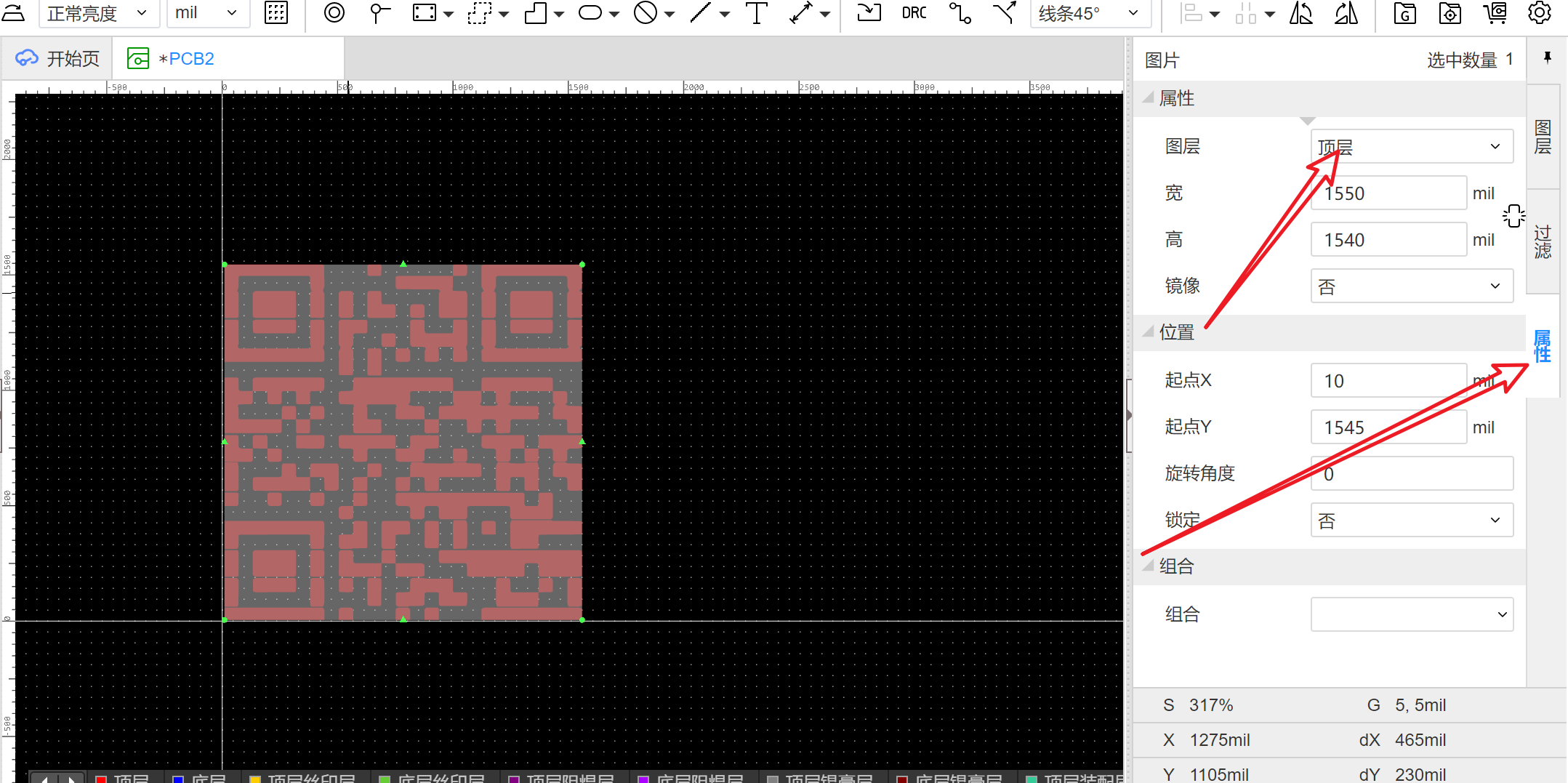The width and height of the screenshot is (1568, 783).
Task: Click the align objects icon
Action: coord(1191,13)
